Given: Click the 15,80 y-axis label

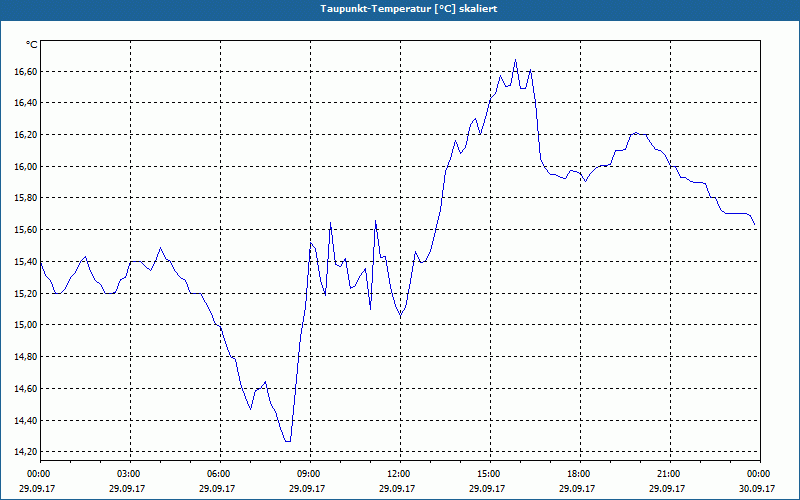Looking at the screenshot, I should point(26,198).
